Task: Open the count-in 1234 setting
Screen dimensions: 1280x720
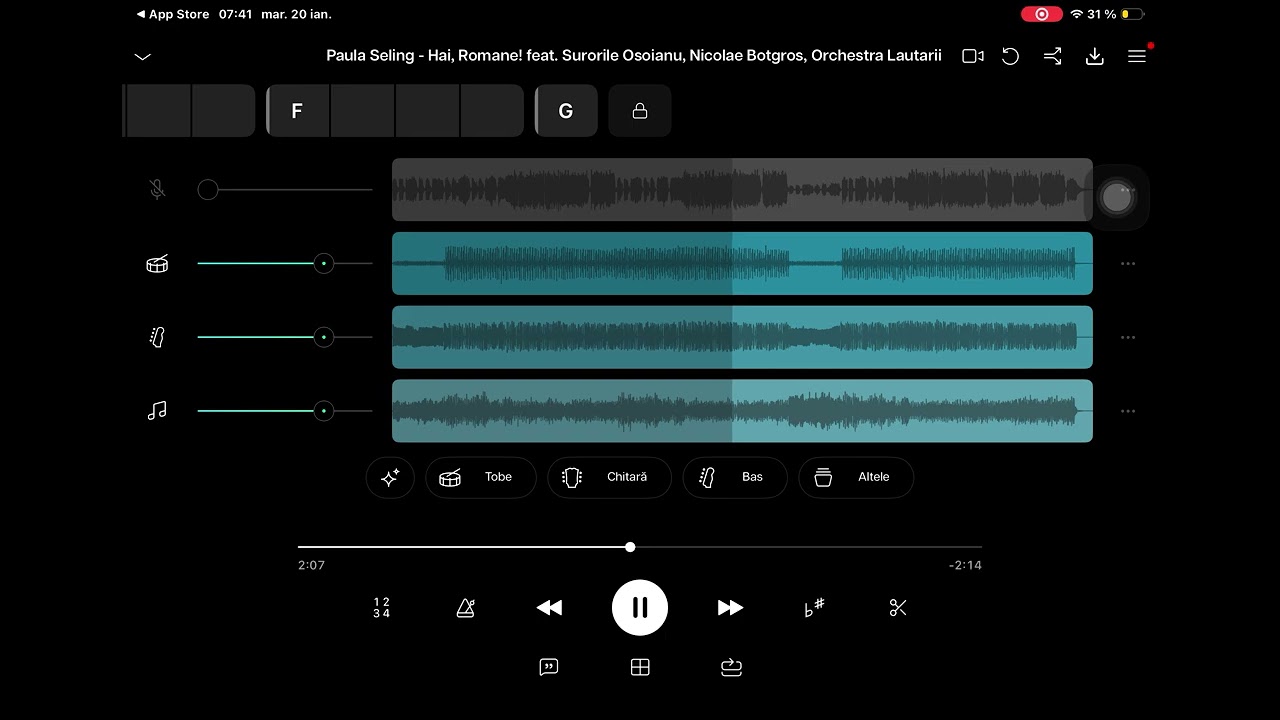Action: 382,608
